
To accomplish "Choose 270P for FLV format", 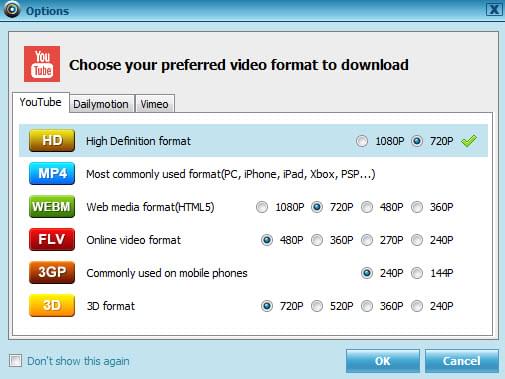I will [x=367, y=240].
